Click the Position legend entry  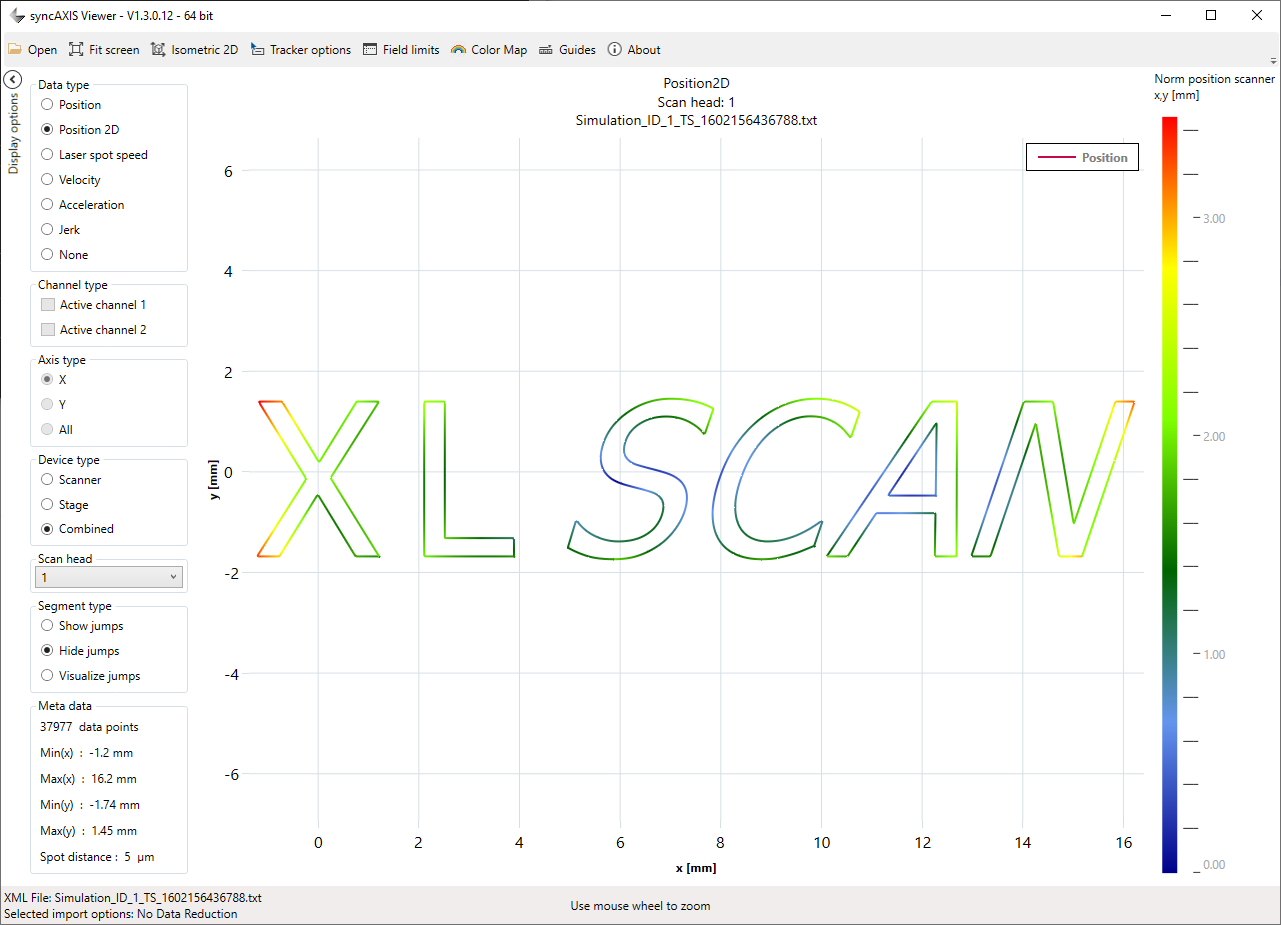click(x=1083, y=158)
